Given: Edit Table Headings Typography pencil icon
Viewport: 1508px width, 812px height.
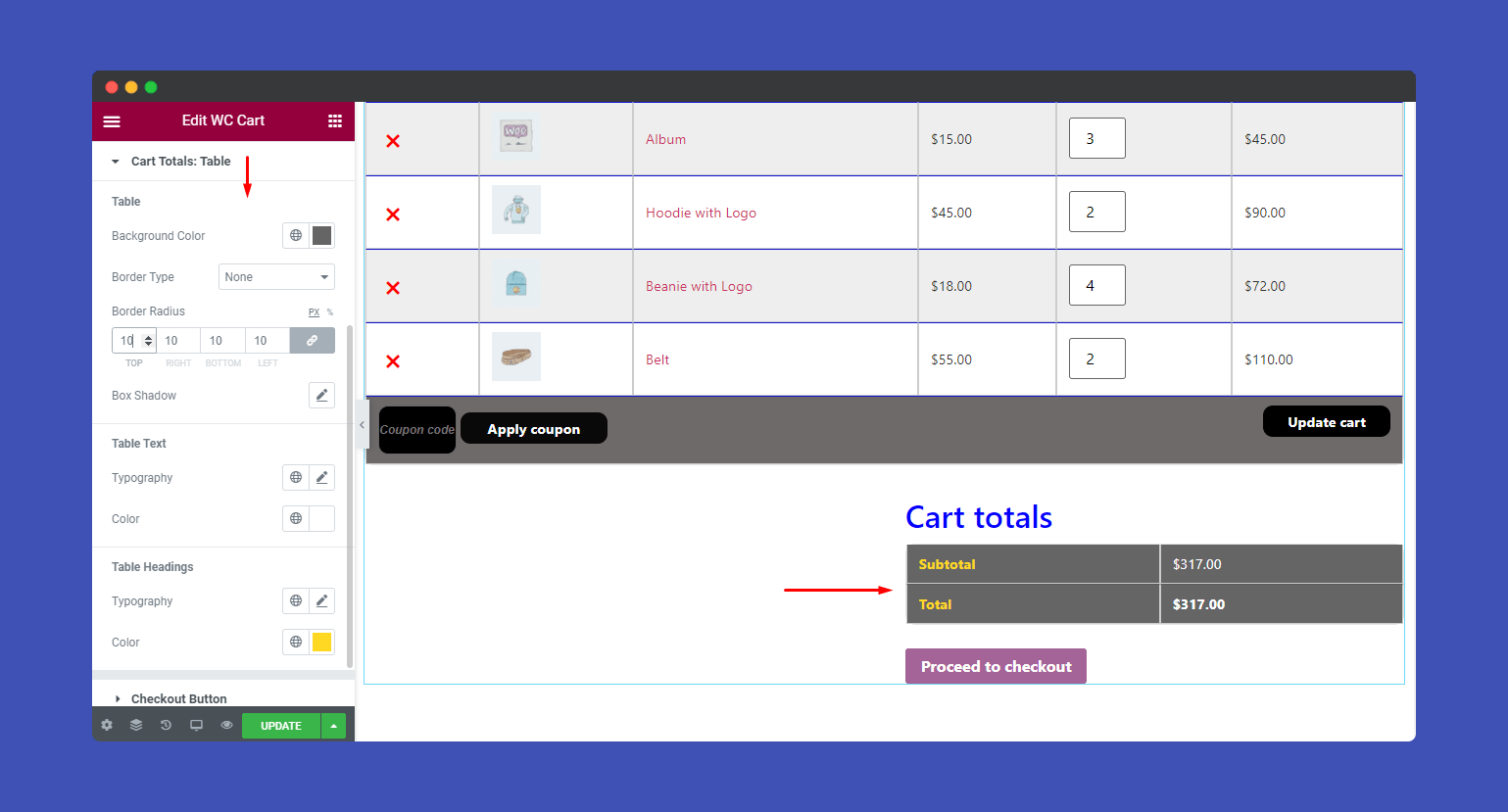Looking at the screenshot, I should [321, 600].
